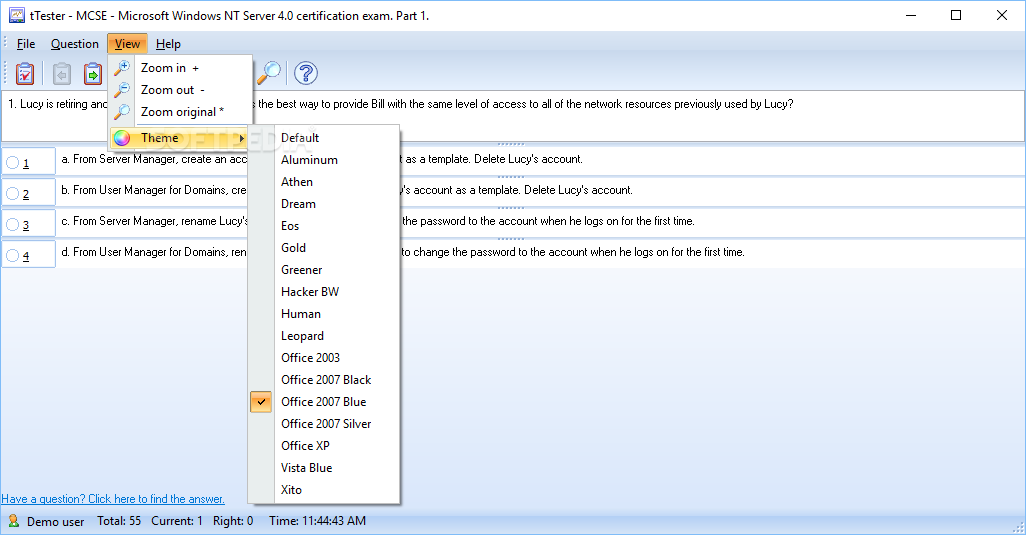Click the next question green arrow icon
The width and height of the screenshot is (1026, 535).
tap(93, 73)
